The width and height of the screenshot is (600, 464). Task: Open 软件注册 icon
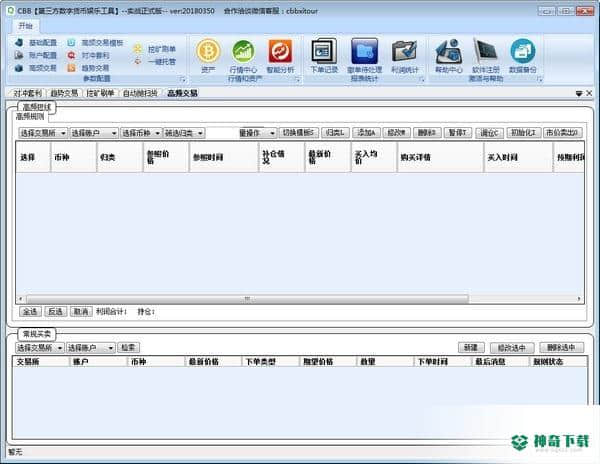coord(486,56)
